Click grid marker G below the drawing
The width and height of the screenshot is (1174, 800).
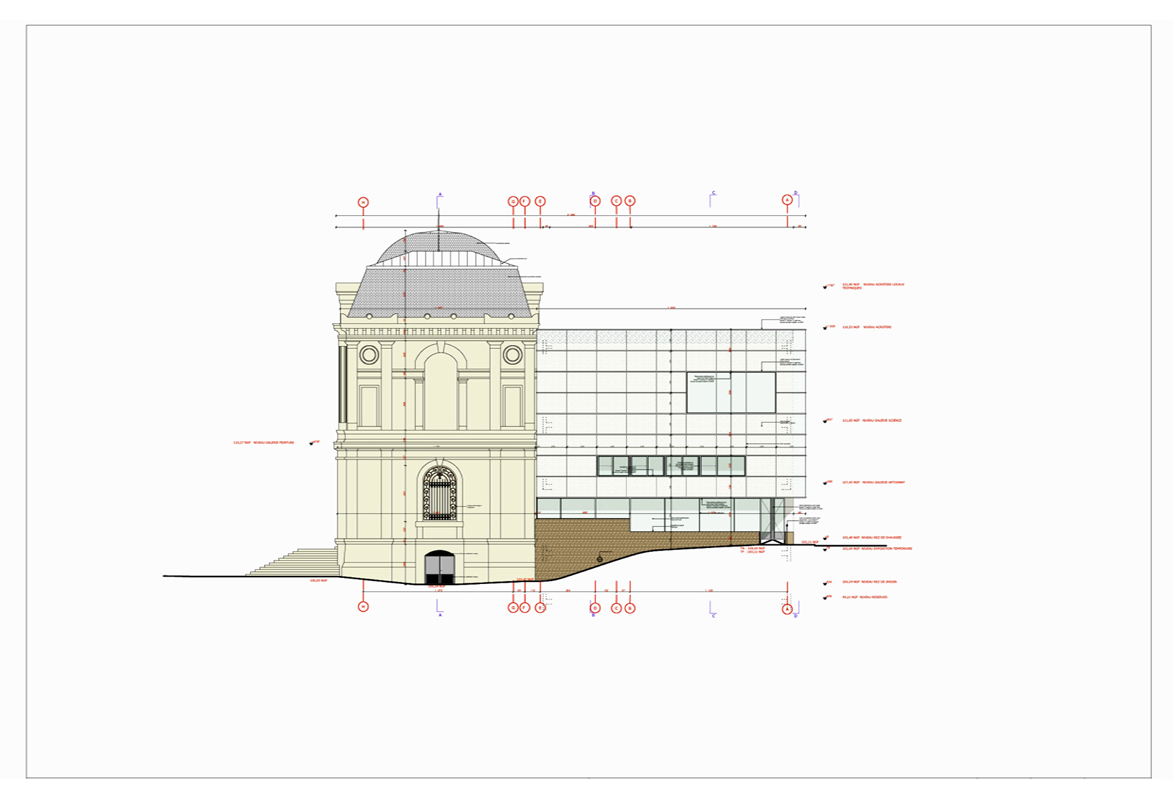coord(513,607)
